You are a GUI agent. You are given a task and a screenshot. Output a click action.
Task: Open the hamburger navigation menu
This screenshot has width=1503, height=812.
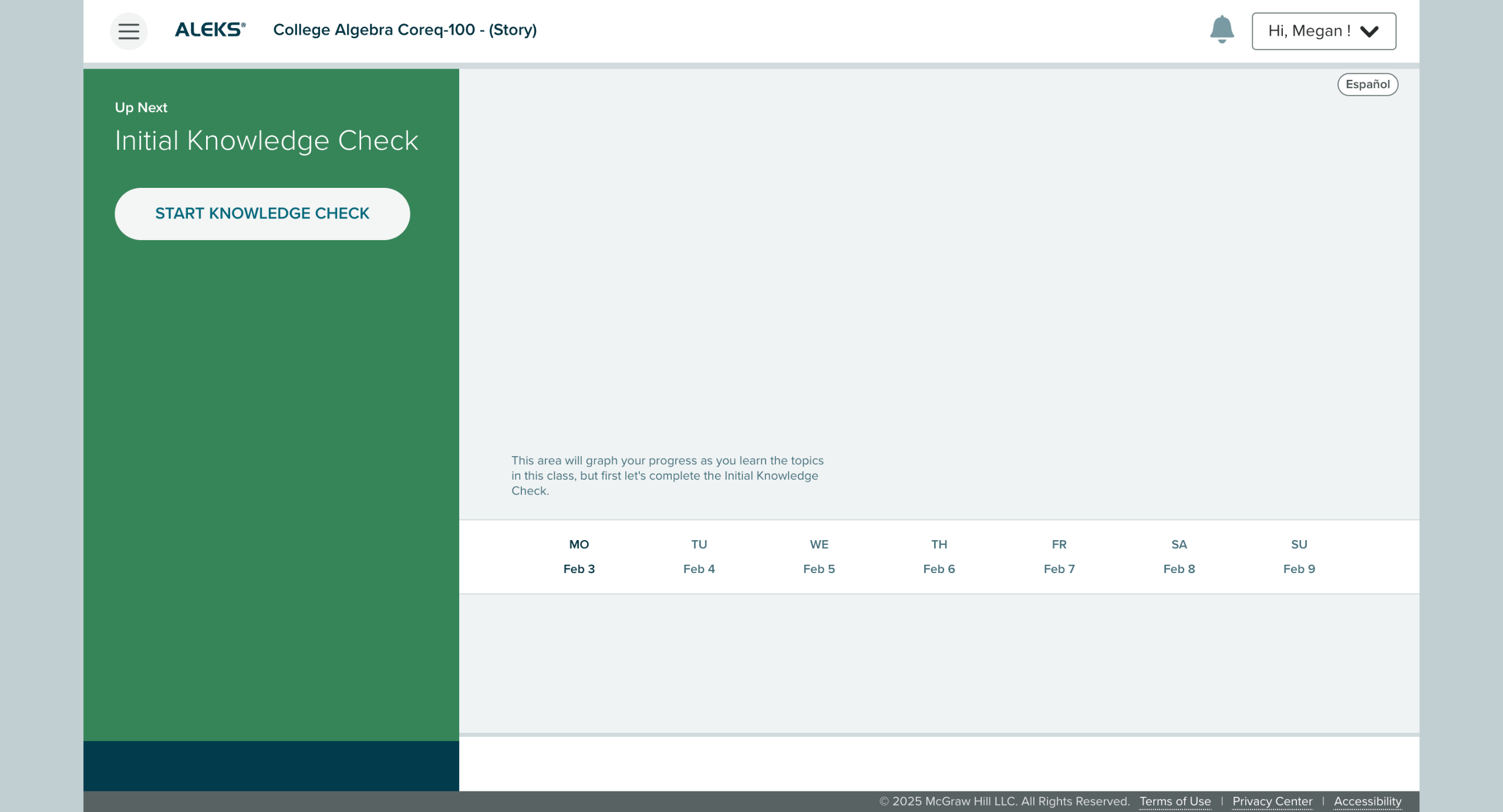tap(129, 31)
